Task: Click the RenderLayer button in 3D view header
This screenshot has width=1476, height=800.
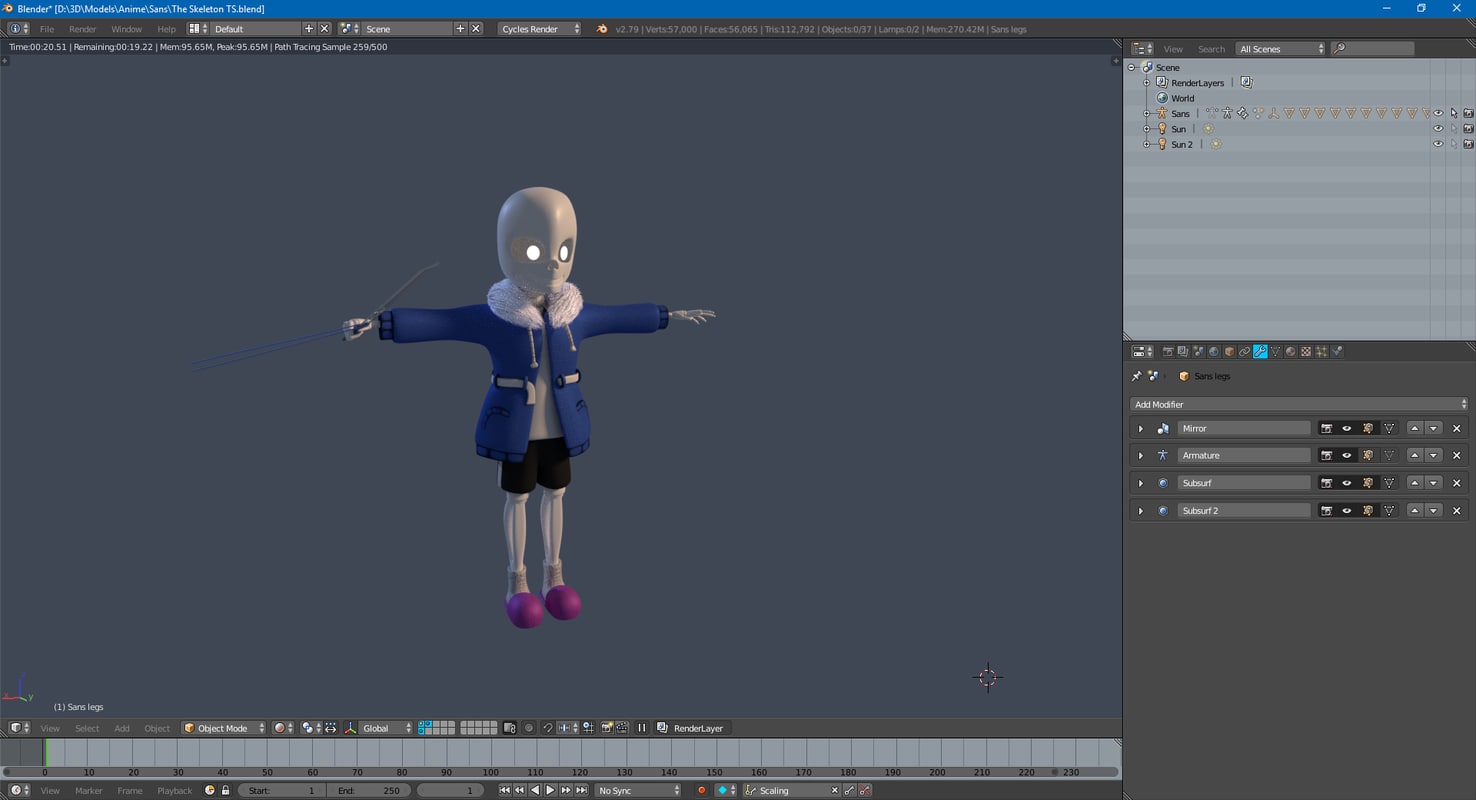Action: (x=692, y=727)
